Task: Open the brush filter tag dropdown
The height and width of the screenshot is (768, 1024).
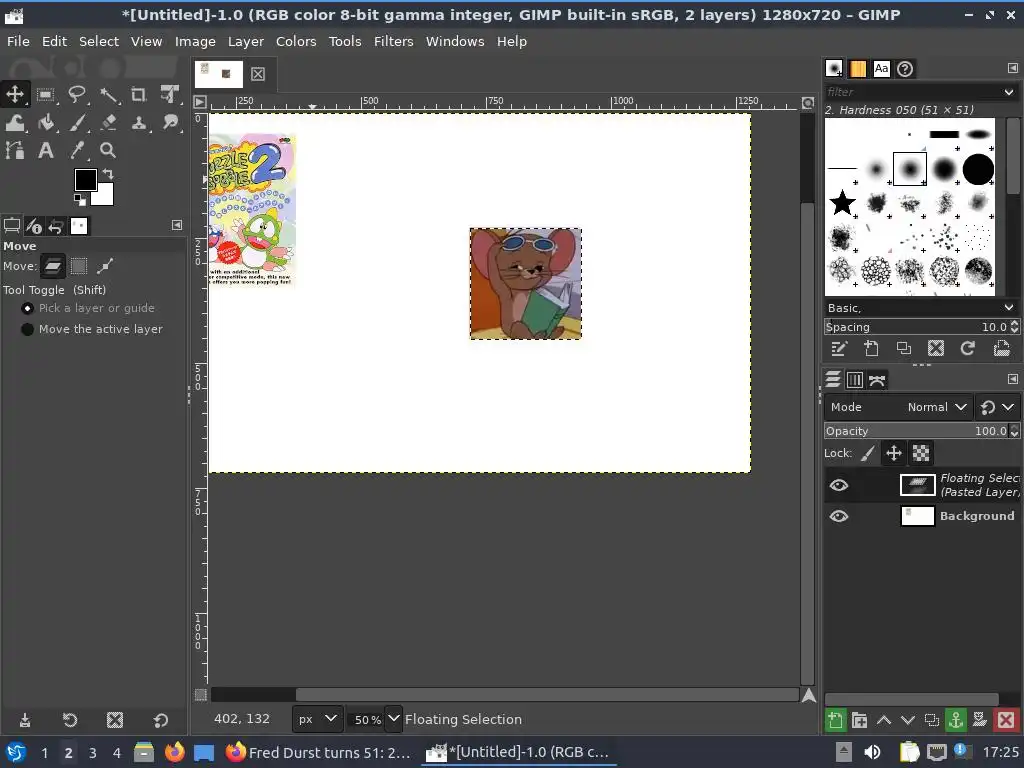Action: pyautogui.click(x=1008, y=92)
